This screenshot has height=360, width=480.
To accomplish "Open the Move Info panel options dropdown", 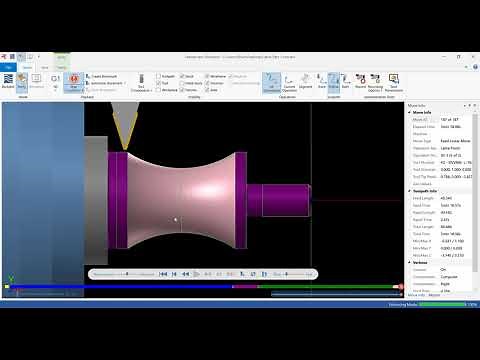I will click(465, 105).
